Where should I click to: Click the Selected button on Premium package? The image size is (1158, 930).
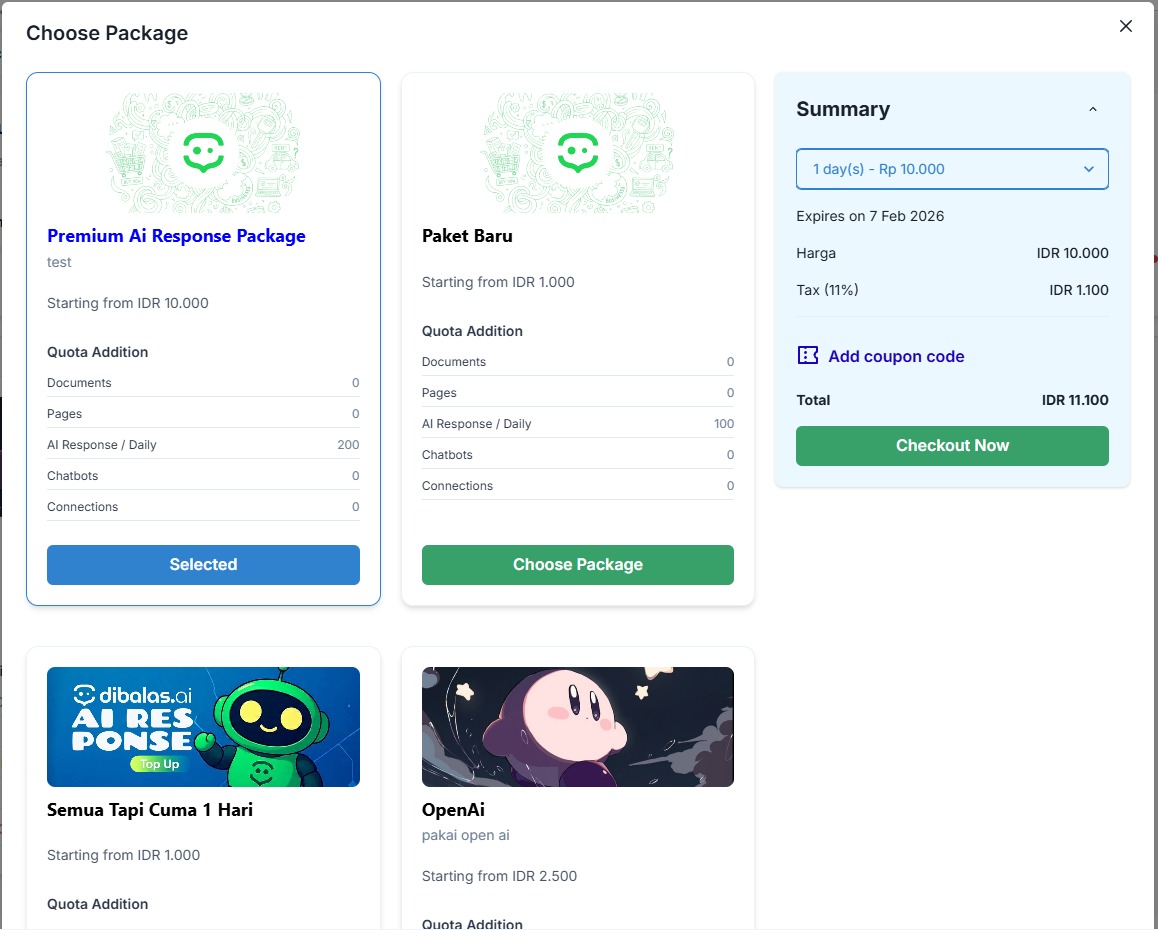tap(203, 565)
